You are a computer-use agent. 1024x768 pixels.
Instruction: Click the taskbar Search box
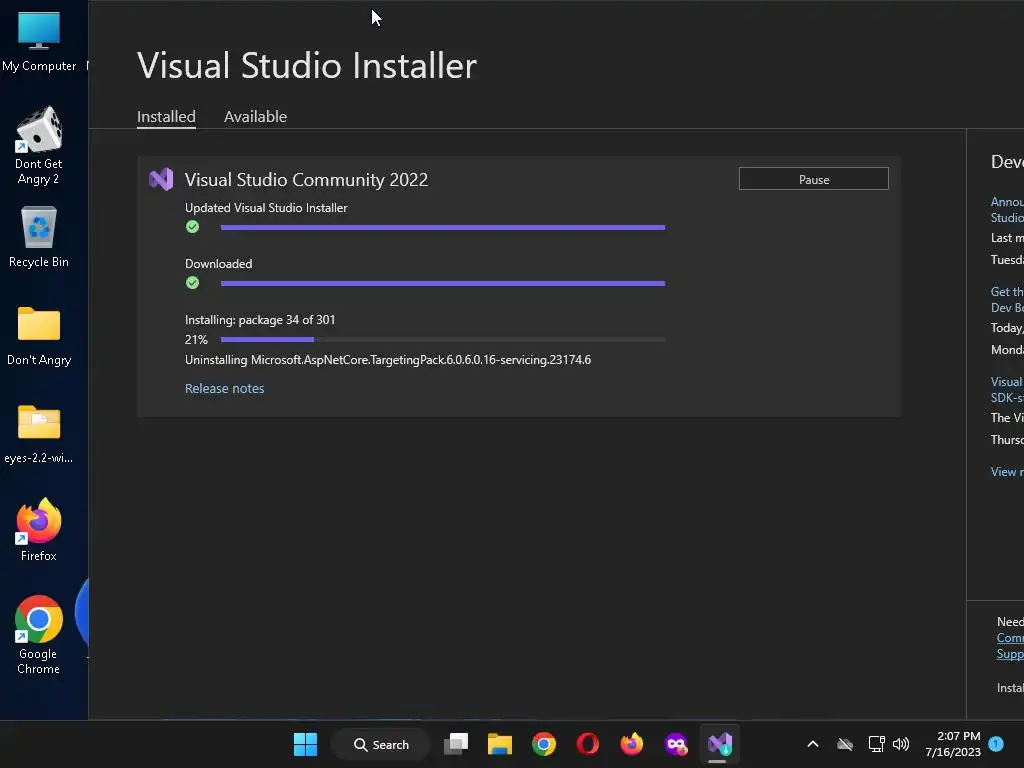tap(381, 744)
